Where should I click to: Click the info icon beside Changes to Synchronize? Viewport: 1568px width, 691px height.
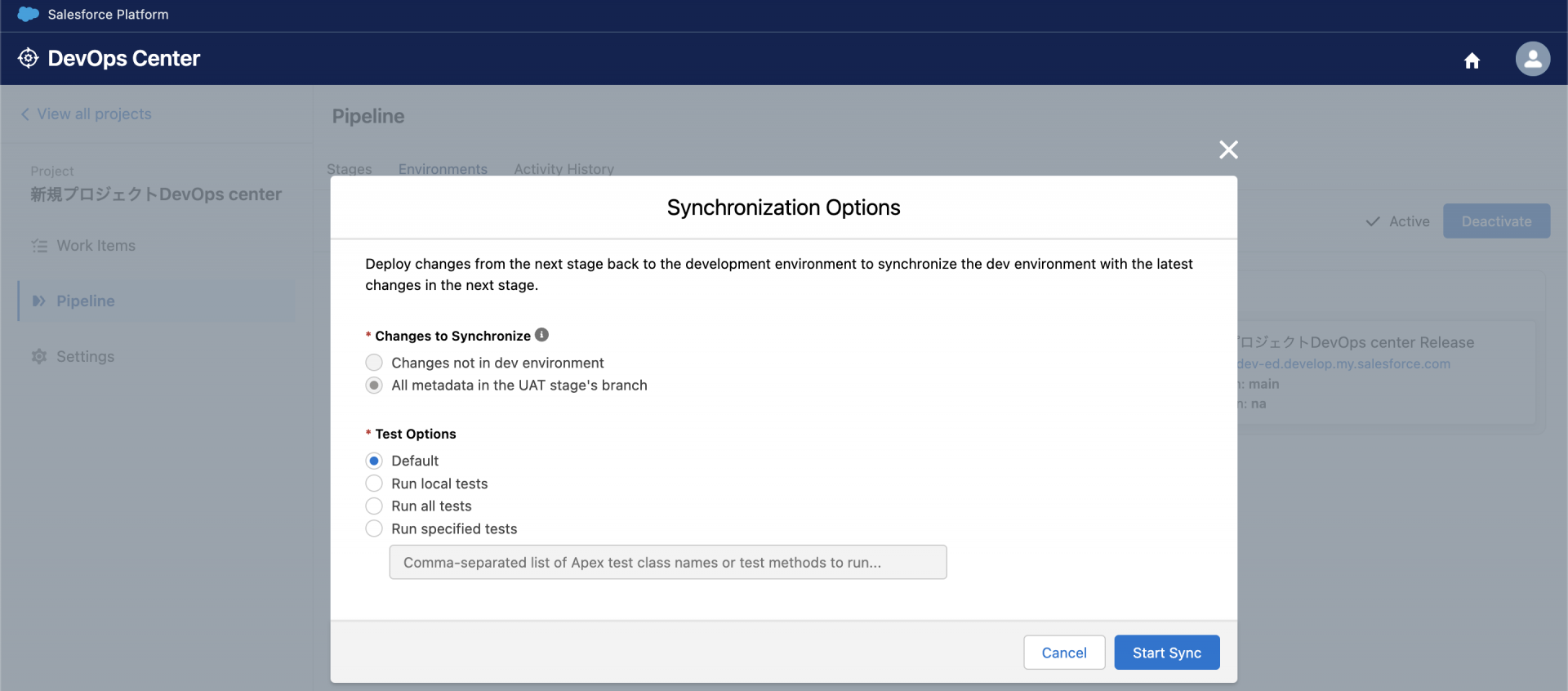[542, 335]
